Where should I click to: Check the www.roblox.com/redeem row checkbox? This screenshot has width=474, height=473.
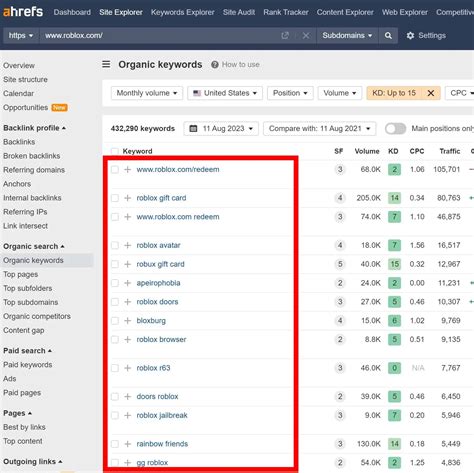click(115, 169)
